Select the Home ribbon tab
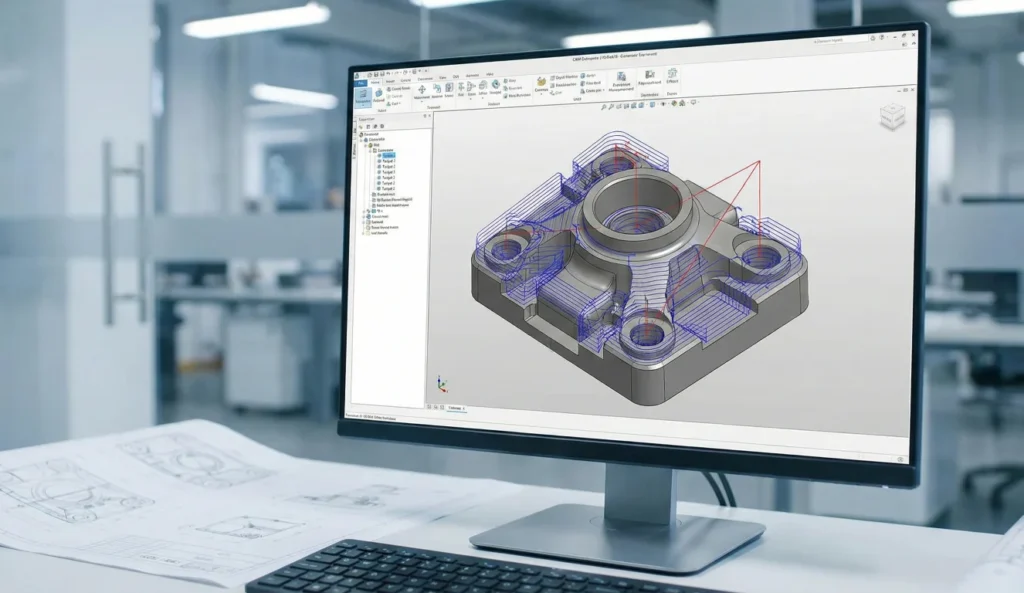 [375, 82]
